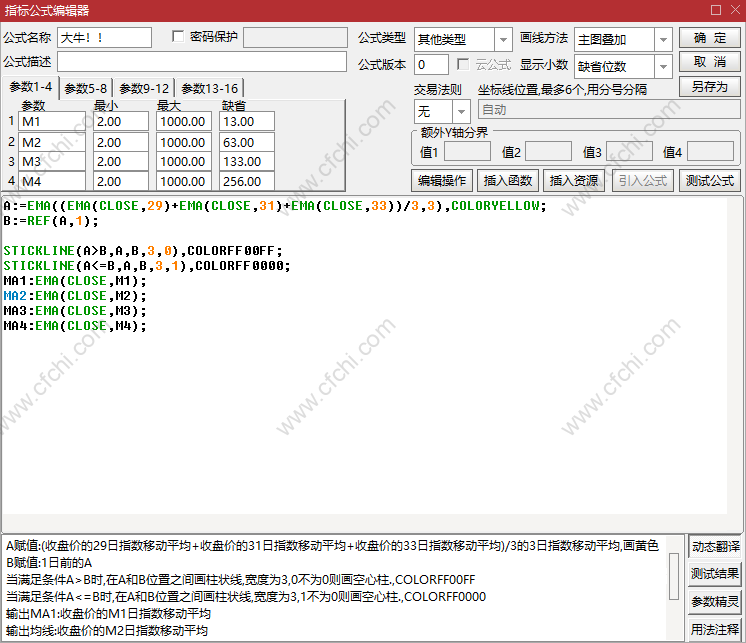This screenshot has width=746, height=643.
Task: Click the 插入资源 button
Action: (573, 181)
